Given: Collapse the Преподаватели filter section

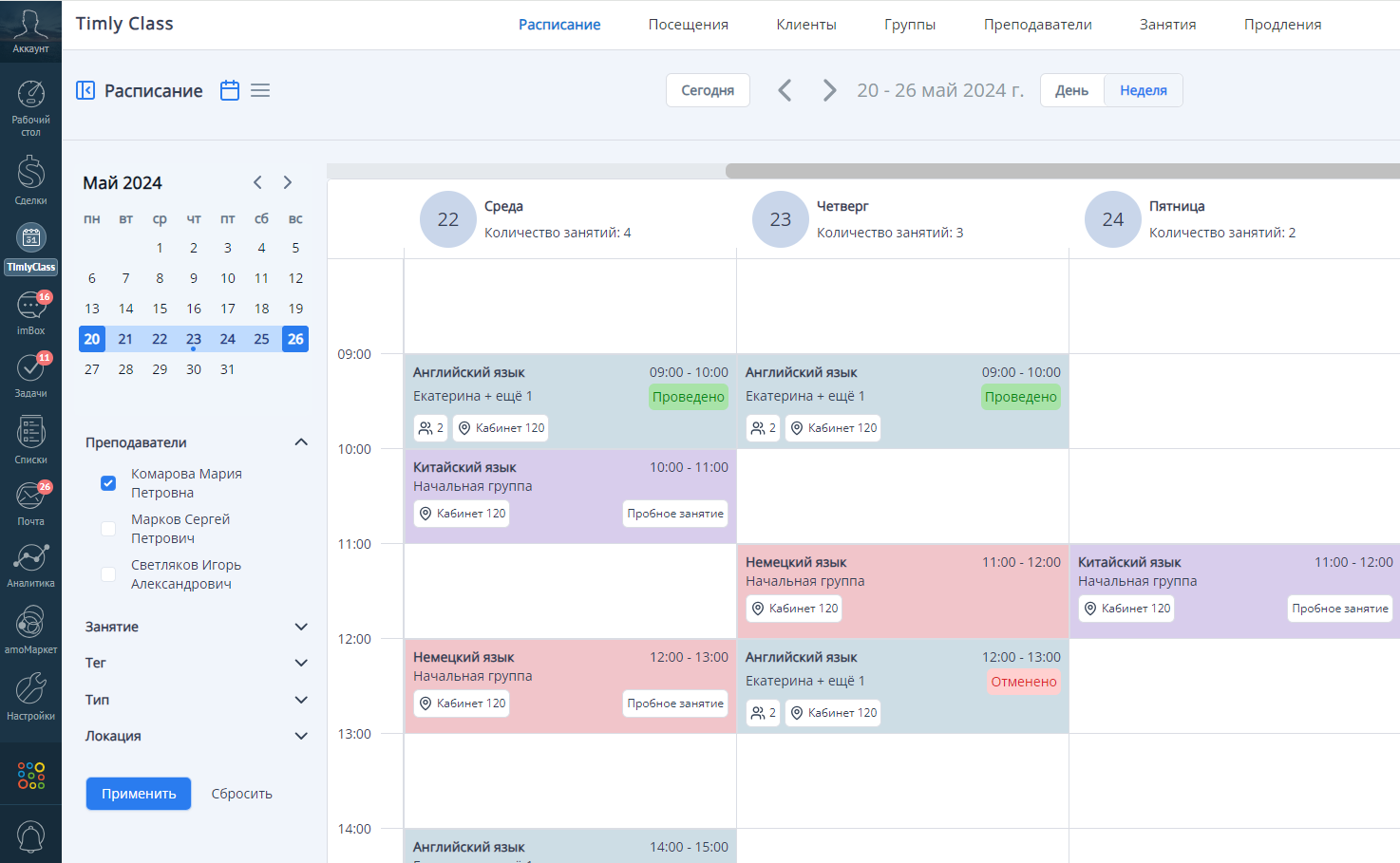Looking at the screenshot, I should pos(301,441).
